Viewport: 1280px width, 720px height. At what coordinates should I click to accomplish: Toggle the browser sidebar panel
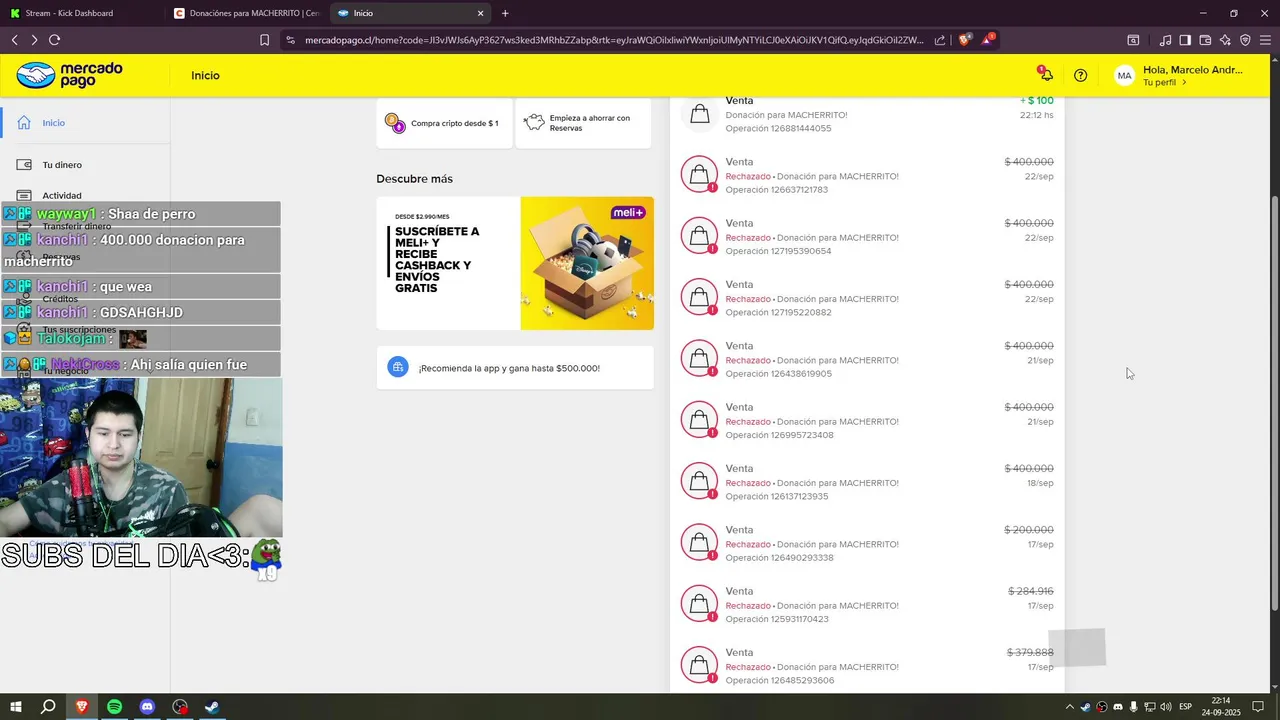pos(1185,40)
